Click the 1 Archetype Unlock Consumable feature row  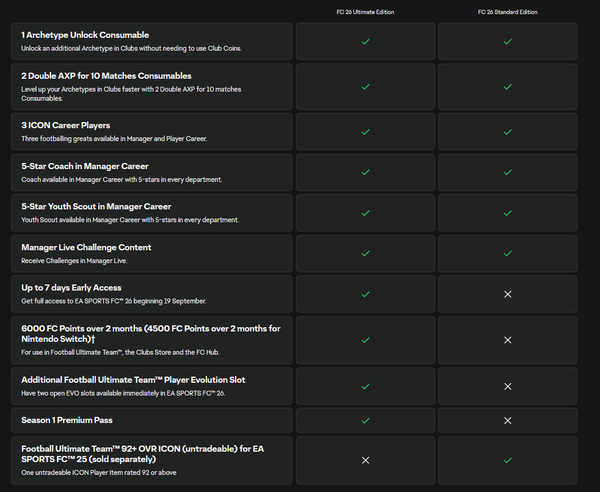tap(152, 41)
